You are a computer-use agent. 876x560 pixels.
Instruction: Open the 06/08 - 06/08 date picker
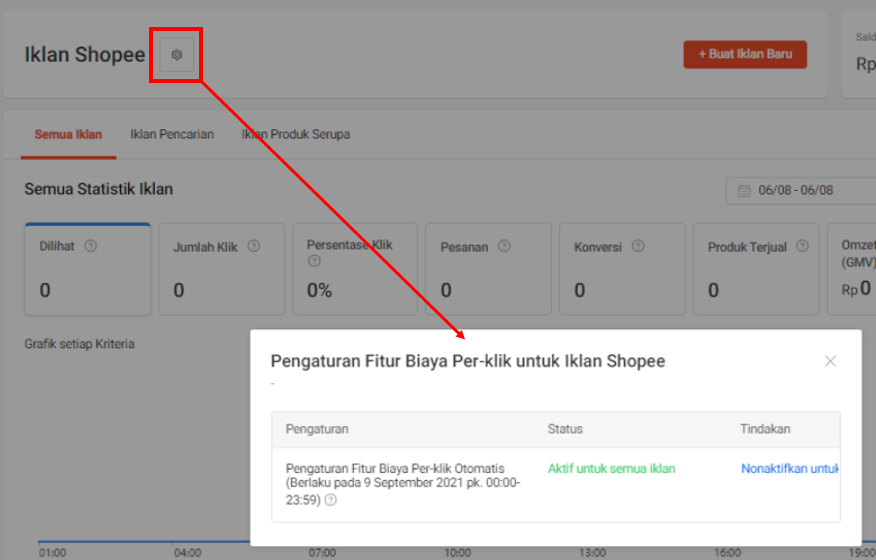(800, 190)
